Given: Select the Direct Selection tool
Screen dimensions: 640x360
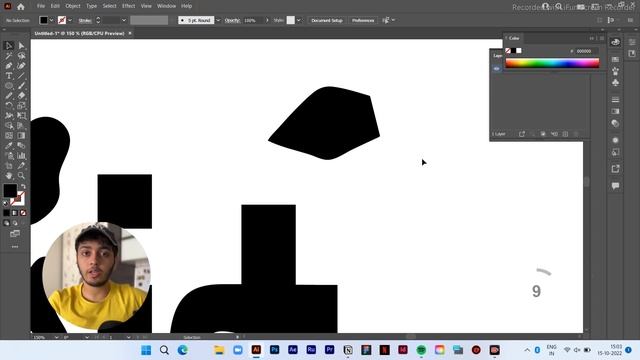Looking at the screenshot, I should [21, 46].
